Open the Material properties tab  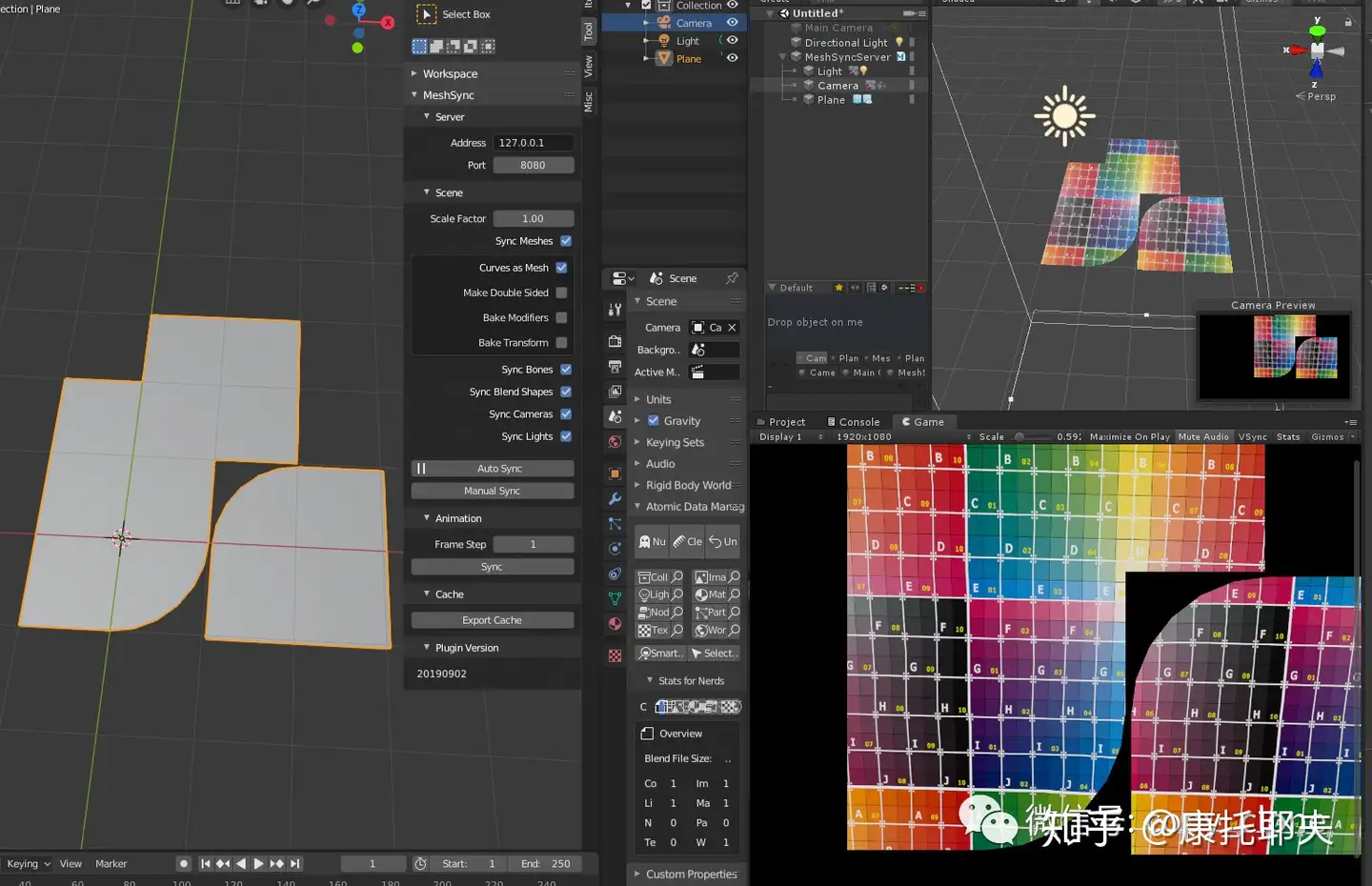tap(615, 623)
